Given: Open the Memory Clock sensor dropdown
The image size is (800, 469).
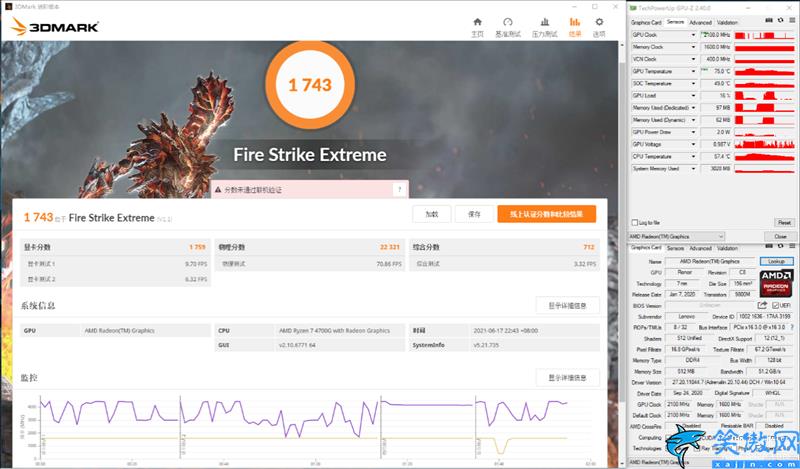Looking at the screenshot, I should [x=693, y=47].
